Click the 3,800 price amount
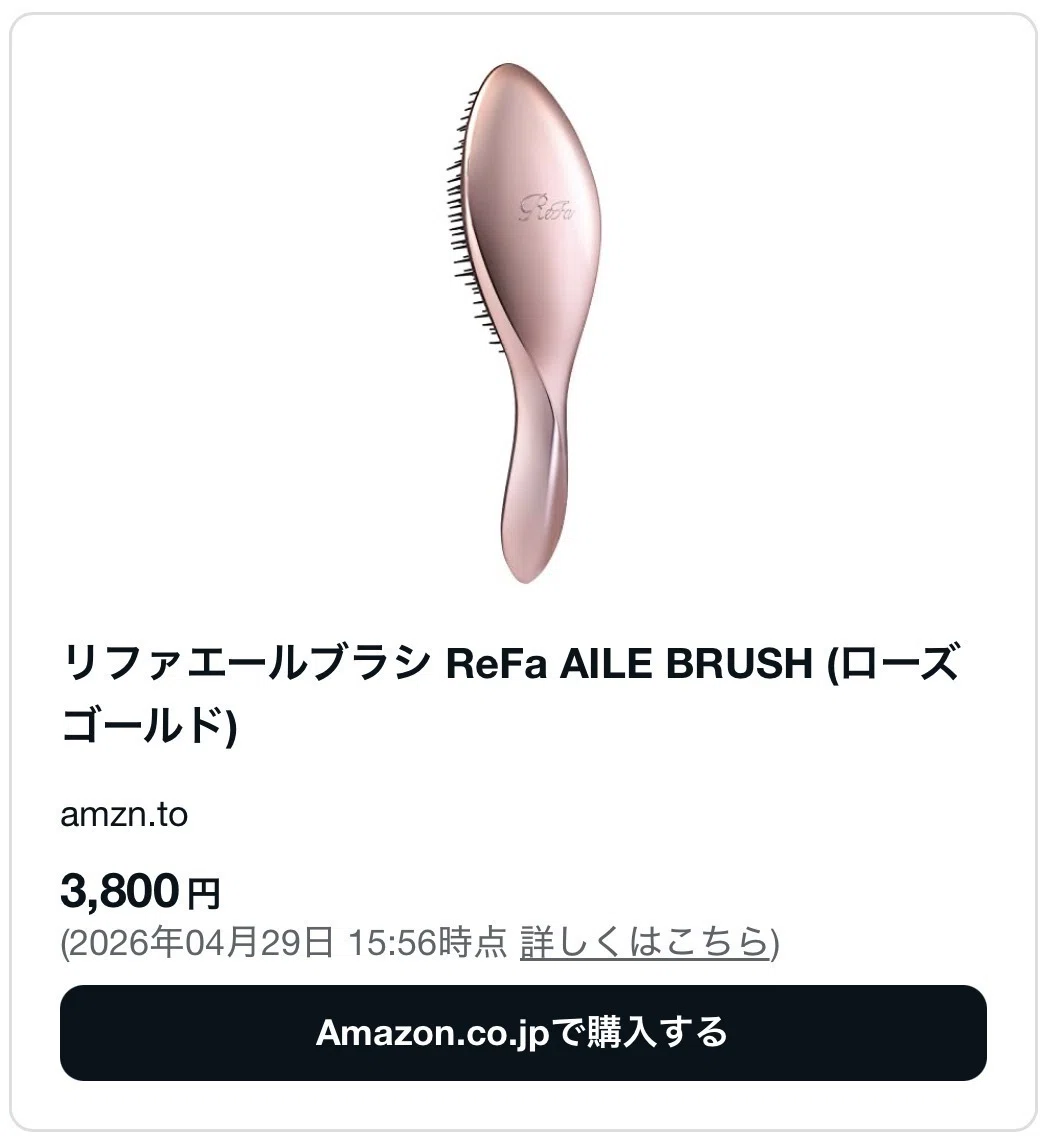 [x=120, y=890]
